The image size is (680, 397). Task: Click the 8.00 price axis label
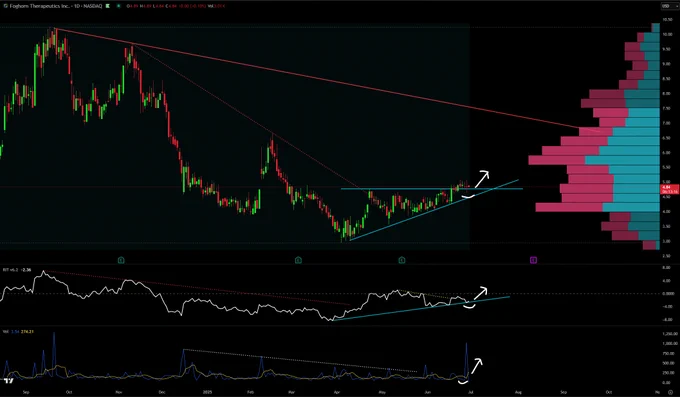tap(667, 93)
